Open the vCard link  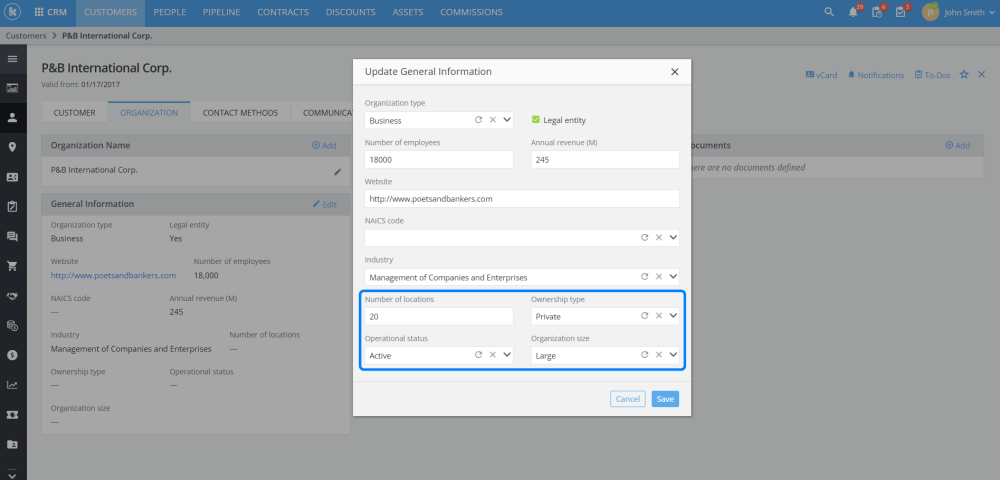click(x=821, y=75)
